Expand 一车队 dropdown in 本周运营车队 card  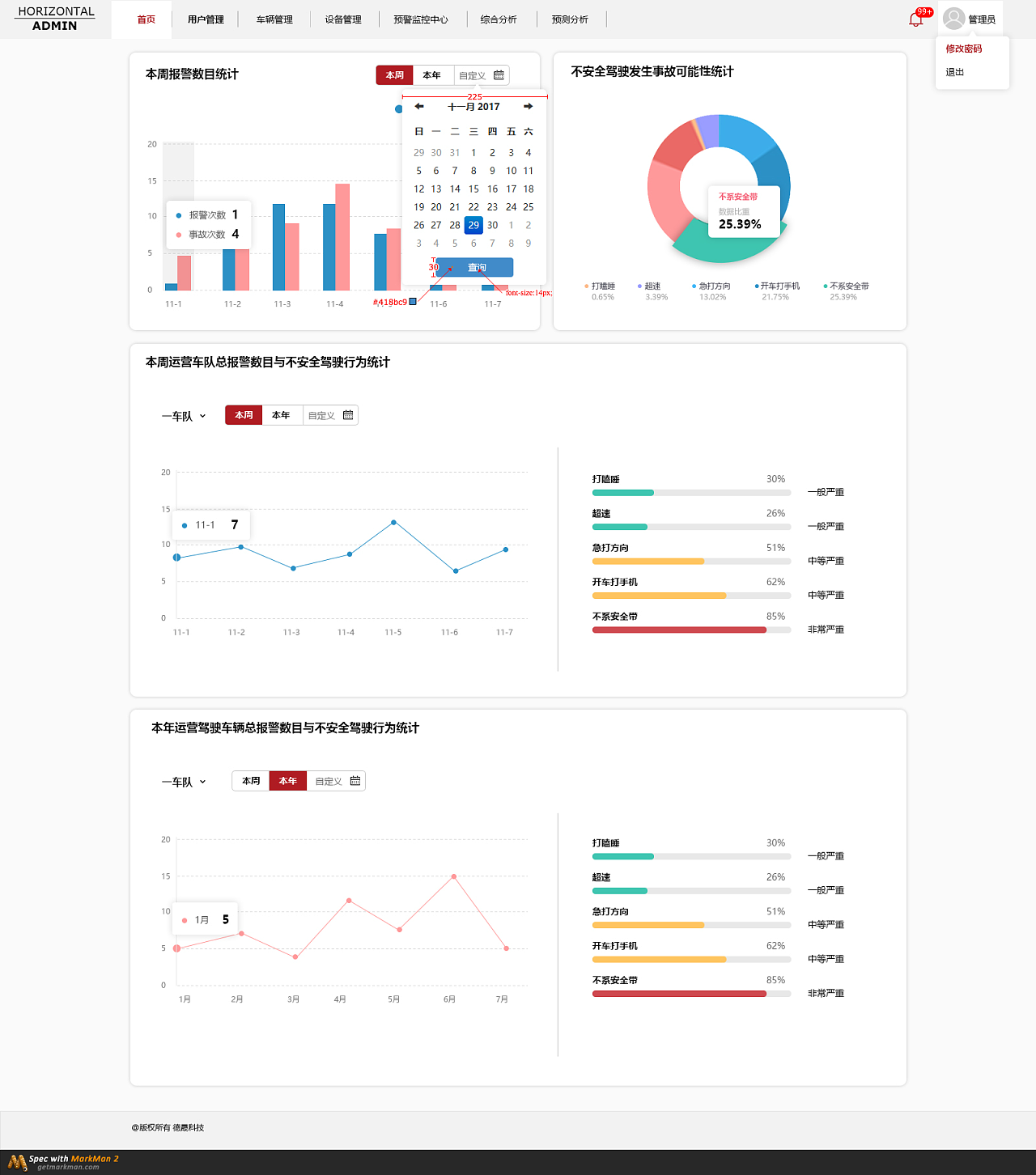pyautogui.click(x=184, y=416)
